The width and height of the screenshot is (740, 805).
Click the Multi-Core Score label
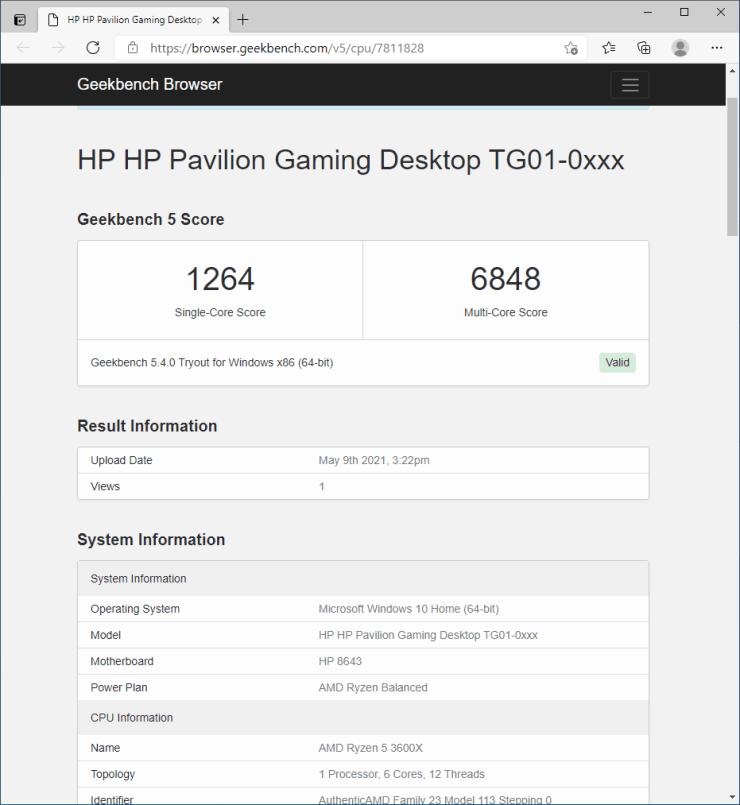[x=506, y=313]
